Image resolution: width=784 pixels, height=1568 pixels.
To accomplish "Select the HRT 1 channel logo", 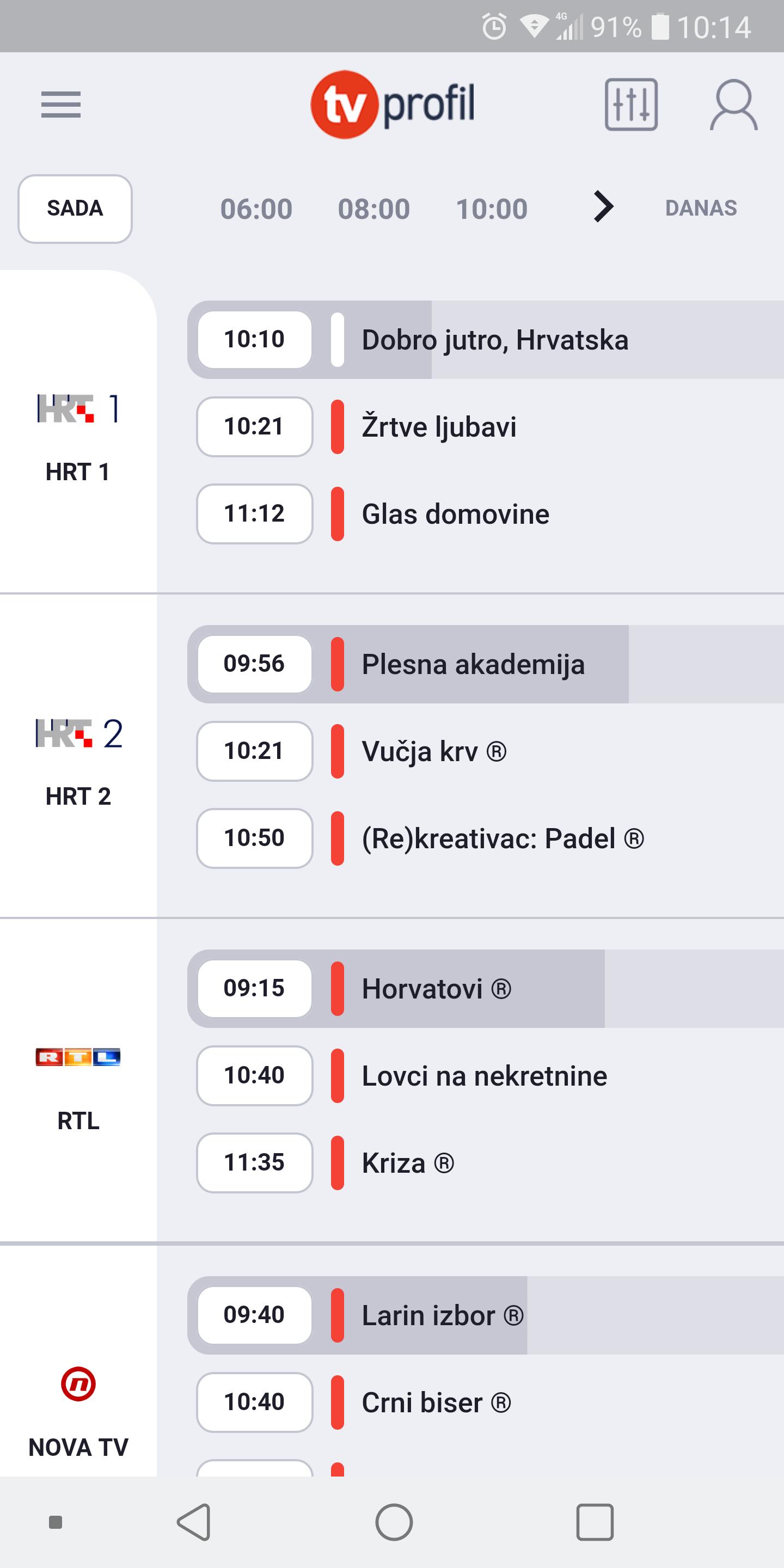I will pos(78,408).
